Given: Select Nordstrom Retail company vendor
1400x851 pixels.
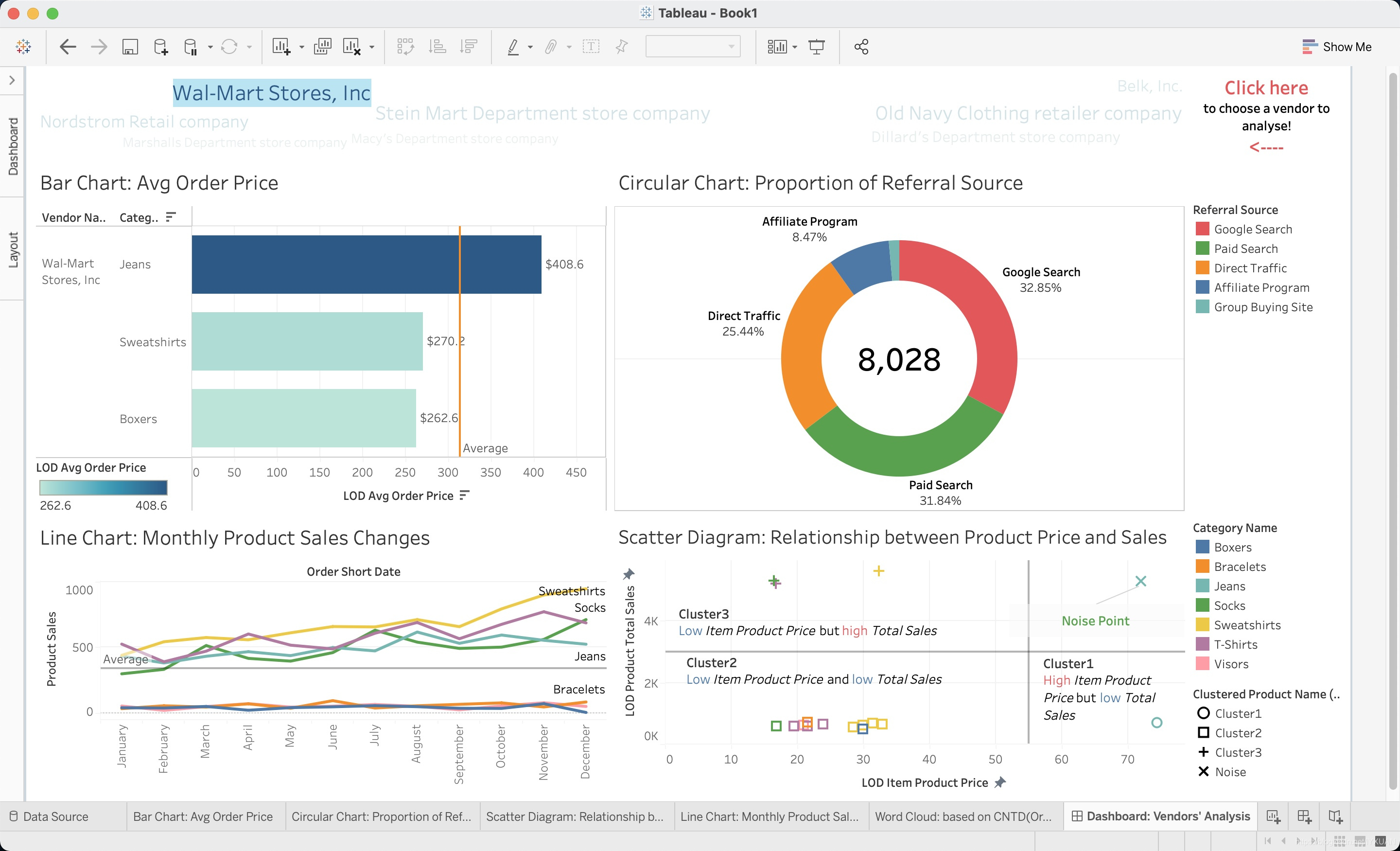Looking at the screenshot, I should 144,122.
